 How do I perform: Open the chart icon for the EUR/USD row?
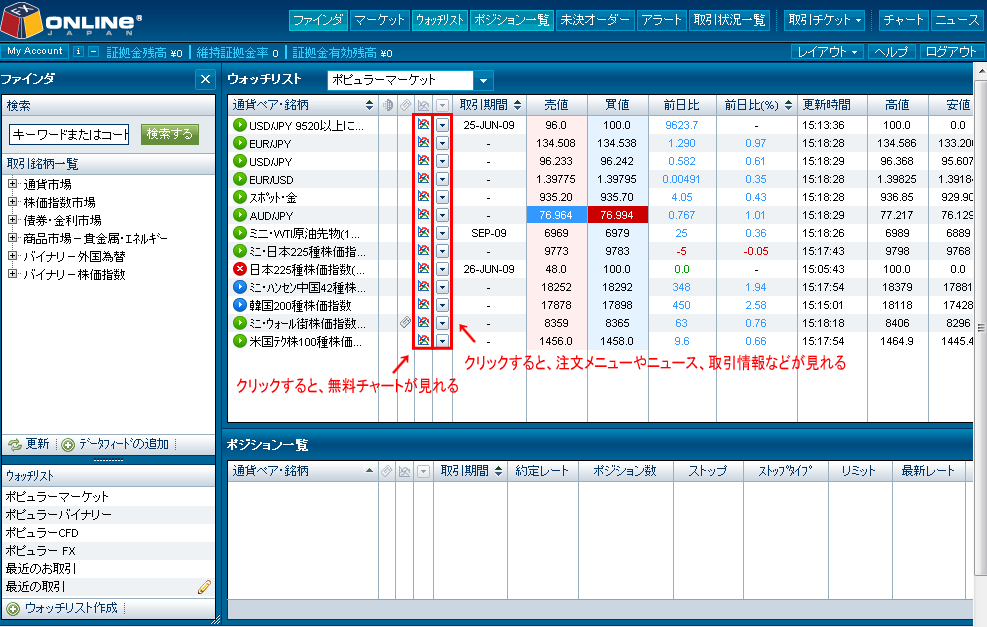coord(424,179)
